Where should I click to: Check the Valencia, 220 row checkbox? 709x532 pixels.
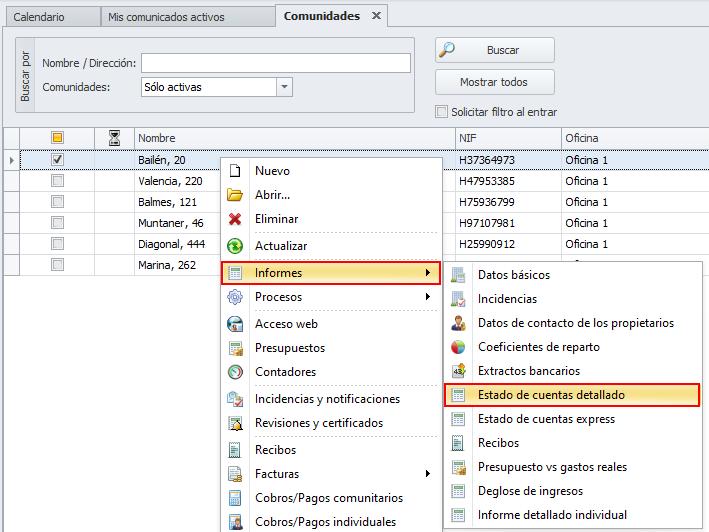pos(57,181)
